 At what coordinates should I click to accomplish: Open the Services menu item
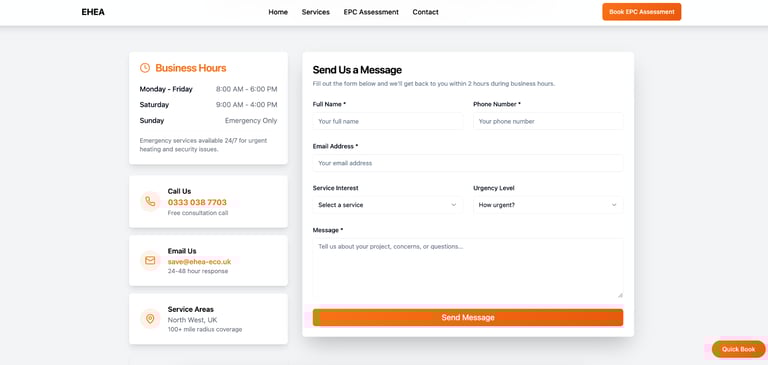315,12
